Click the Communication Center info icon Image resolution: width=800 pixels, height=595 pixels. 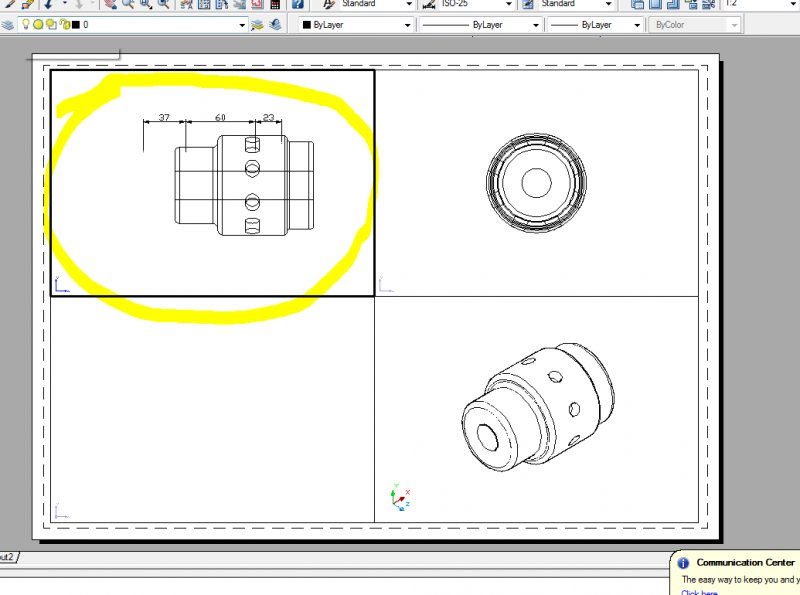tap(683, 563)
